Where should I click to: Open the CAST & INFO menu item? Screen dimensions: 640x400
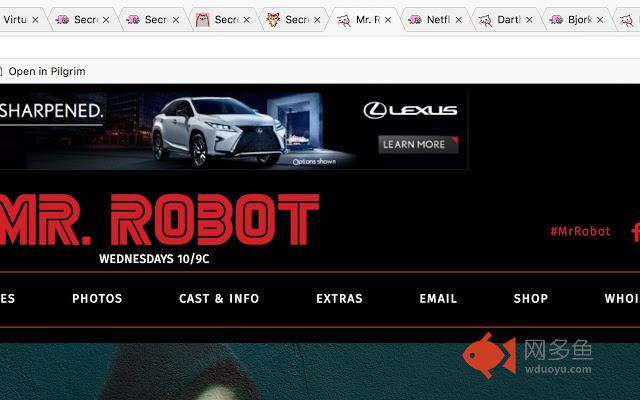click(x=219, y=298)
